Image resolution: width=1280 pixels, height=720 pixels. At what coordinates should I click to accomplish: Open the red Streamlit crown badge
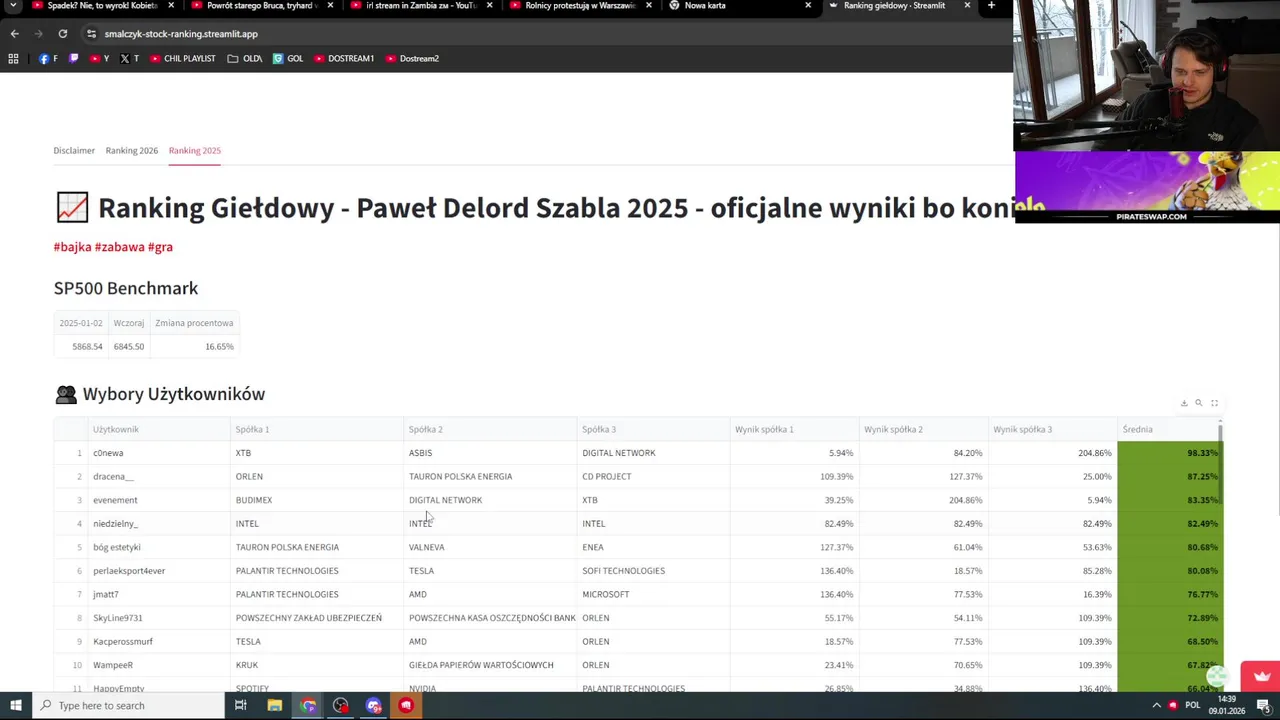point(1260,676)
